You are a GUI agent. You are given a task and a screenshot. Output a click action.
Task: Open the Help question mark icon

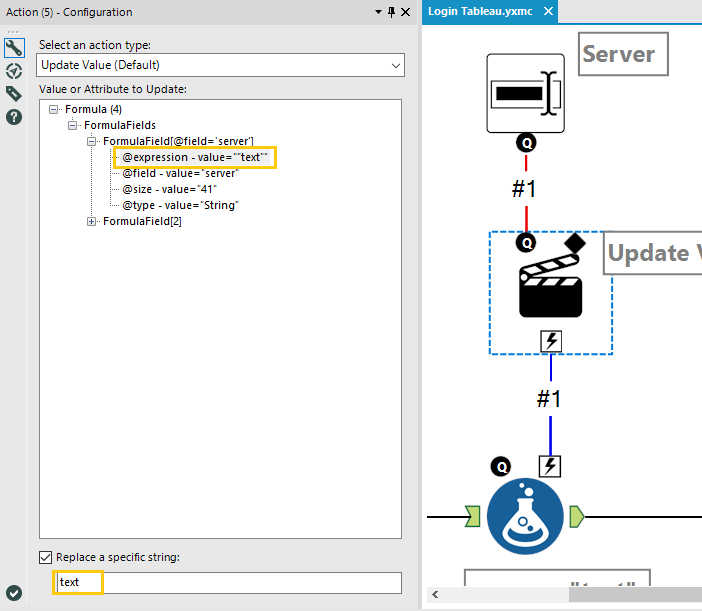[x=14, y=117]
